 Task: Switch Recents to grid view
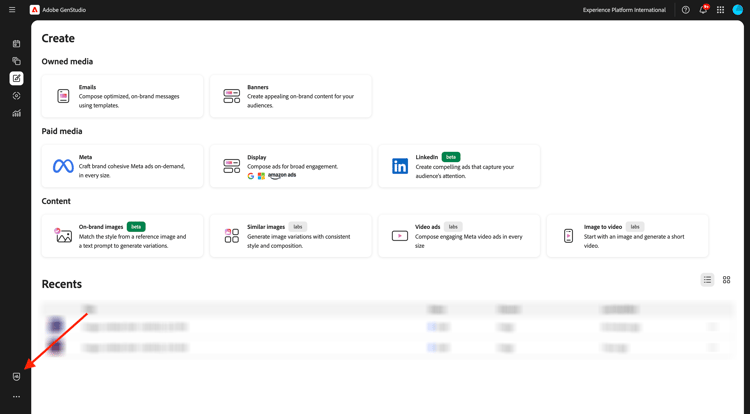point(727,280)
